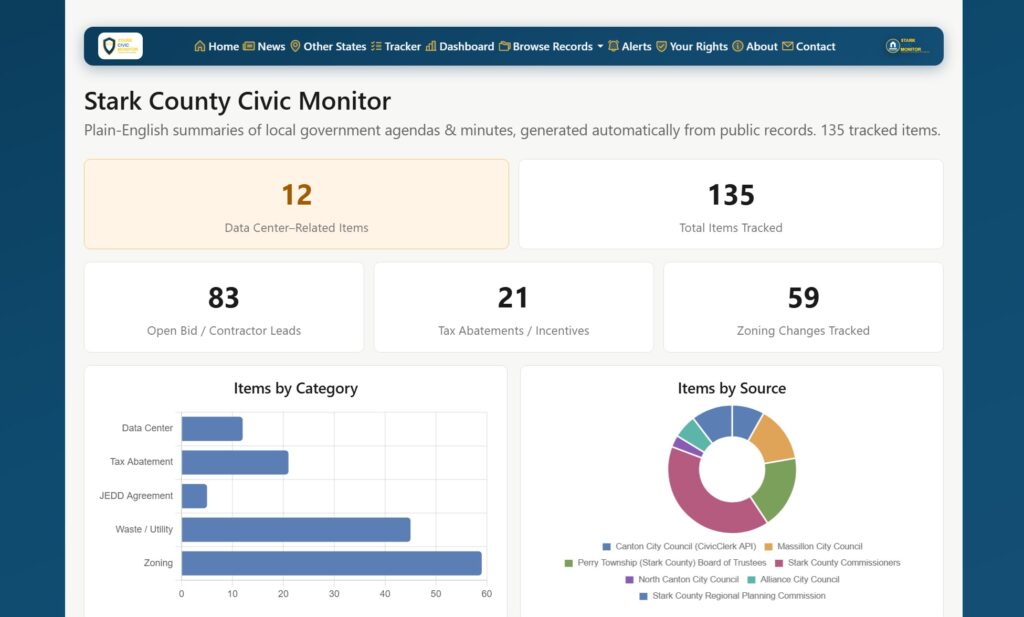Image resolution: width=1024 pixels, height=617 pixels.
Task: Click the JEDD Agreement bar in chart
Action: coord(195,496)
